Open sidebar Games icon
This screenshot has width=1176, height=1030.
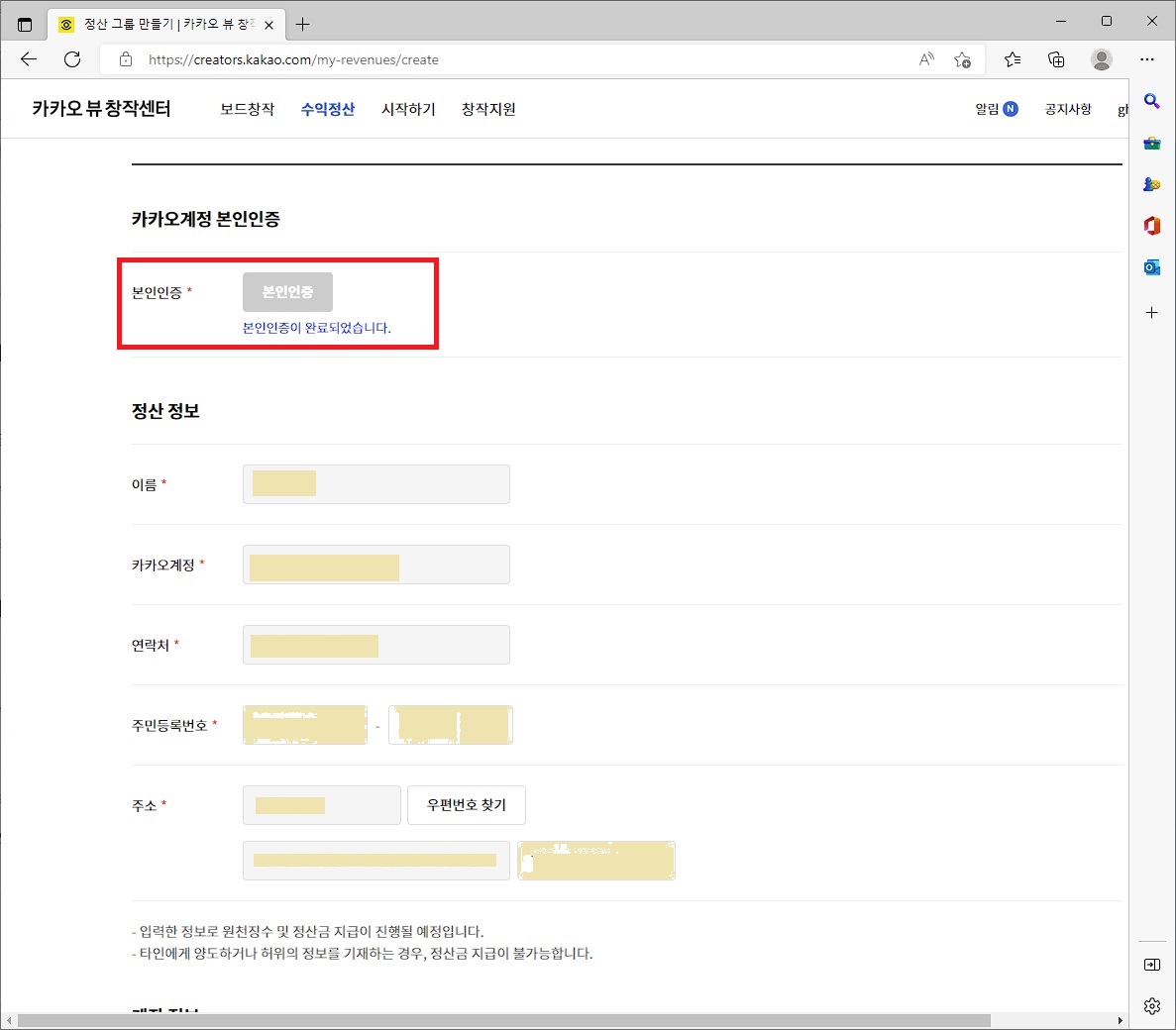1152,183
